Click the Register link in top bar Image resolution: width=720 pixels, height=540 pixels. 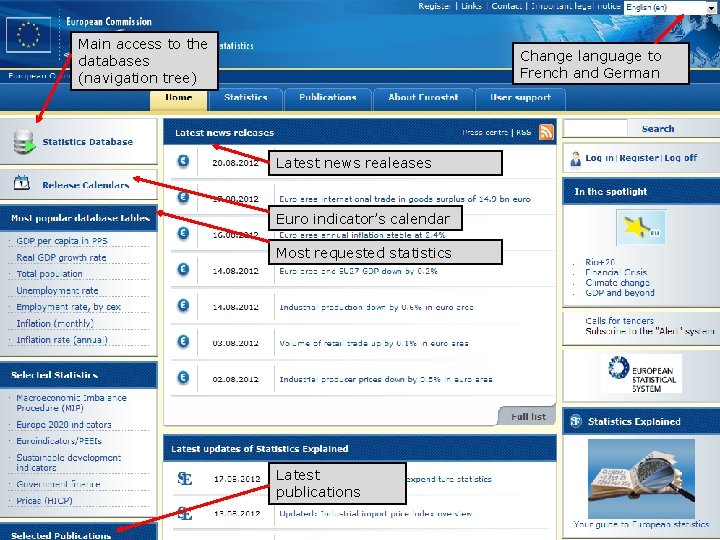(434, 6)
